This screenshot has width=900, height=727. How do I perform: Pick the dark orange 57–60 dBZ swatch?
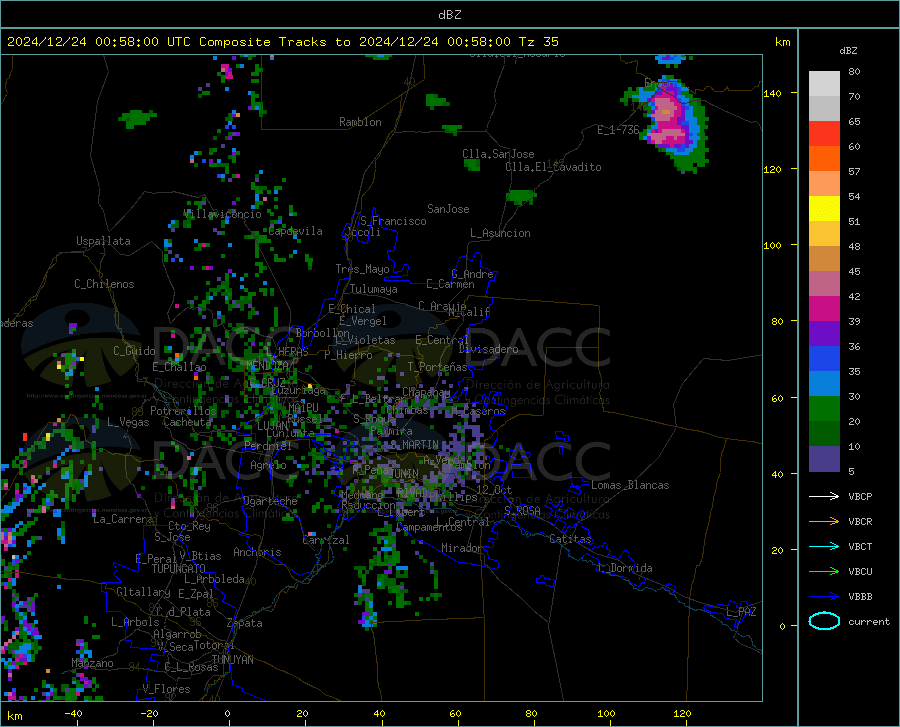click(x=824, y=159)
